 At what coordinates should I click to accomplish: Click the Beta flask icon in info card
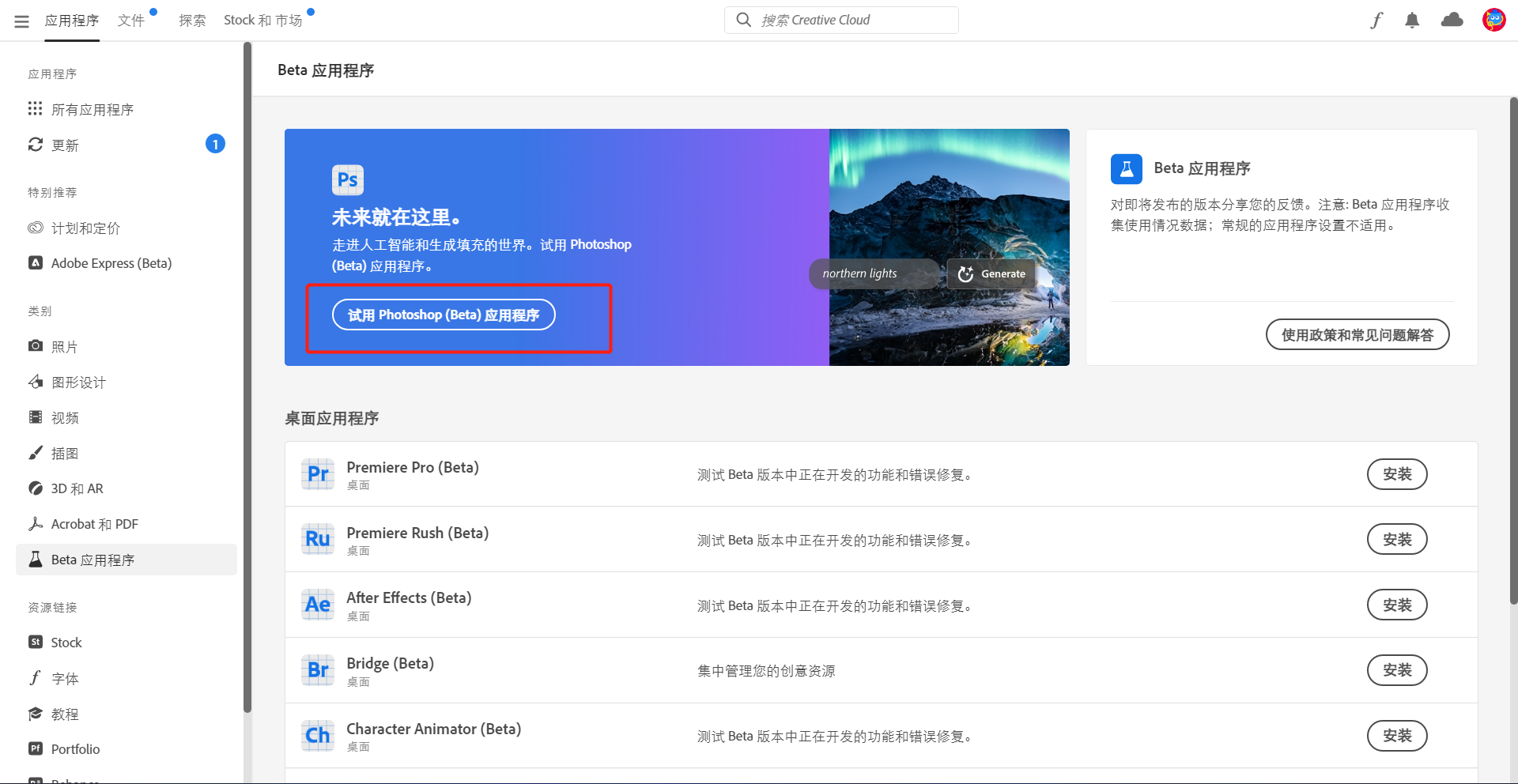1127,168
